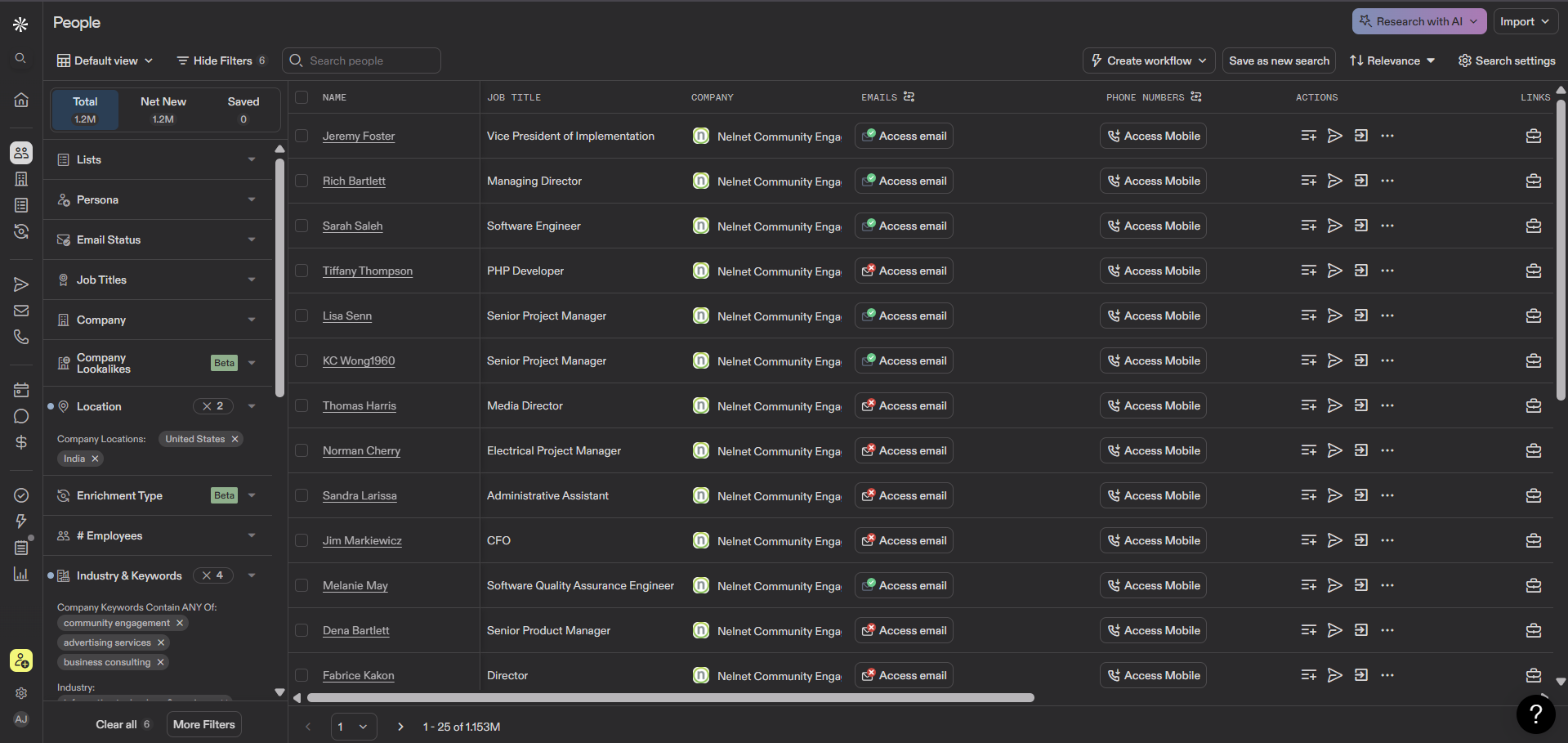Check the box for Norman Cherry
1568x743 pixels.
(x=302, y=450)
